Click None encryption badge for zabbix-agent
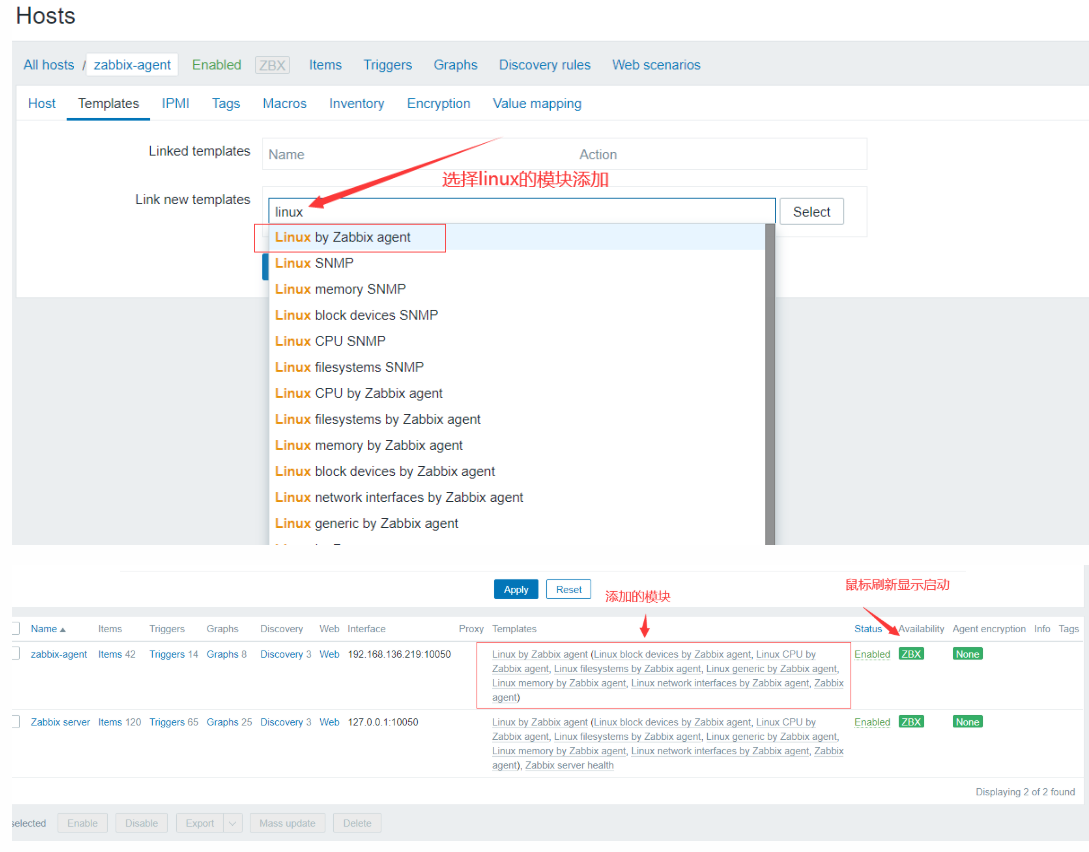This screenshot has width=1089, height=852. [967, 654]
